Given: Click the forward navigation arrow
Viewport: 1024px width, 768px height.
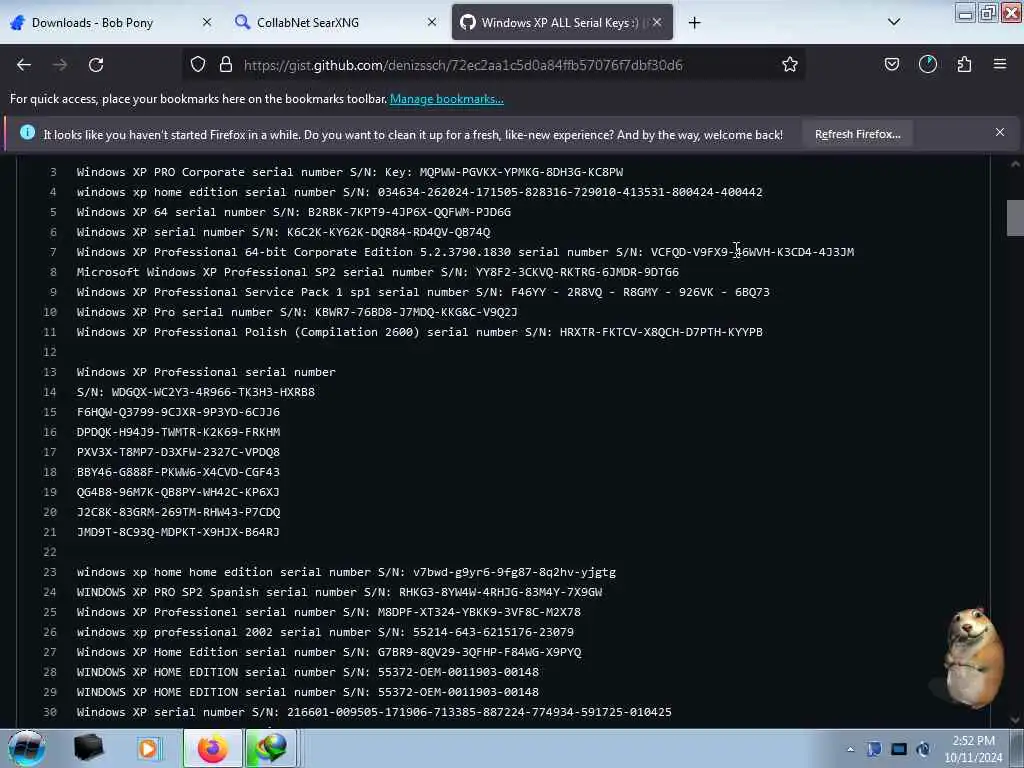Looking at the screenshot, I should 60,65.
